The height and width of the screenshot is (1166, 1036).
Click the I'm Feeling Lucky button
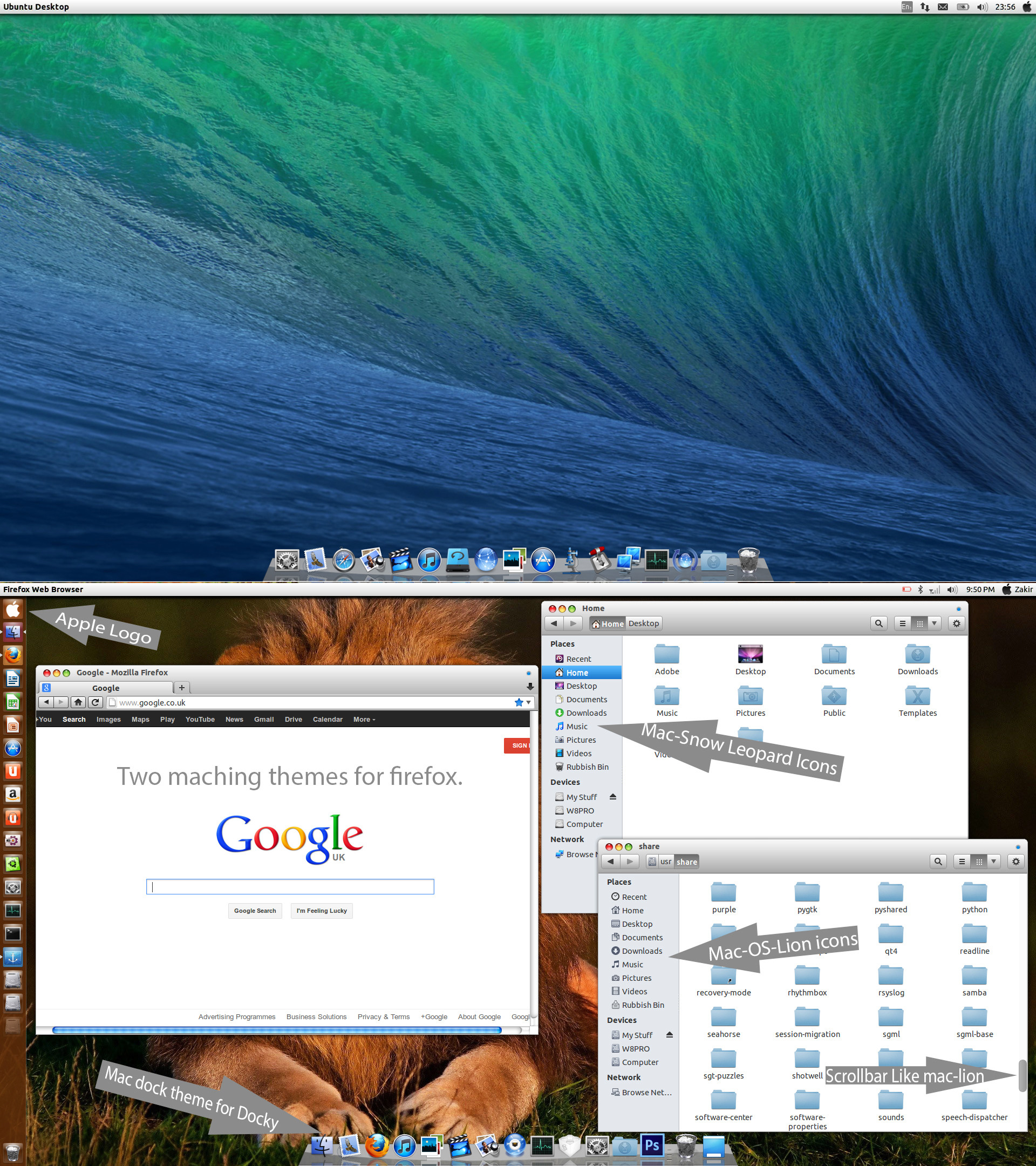(x=322, y=911)
